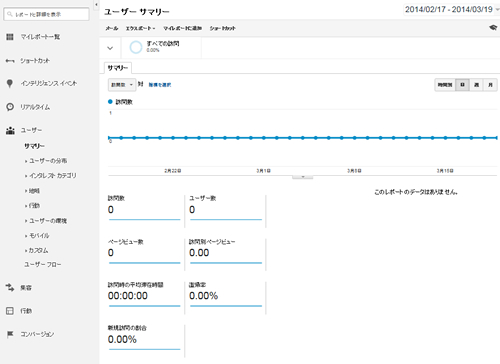Click the 2月22日 date label on chart

[x=173, y=171]
